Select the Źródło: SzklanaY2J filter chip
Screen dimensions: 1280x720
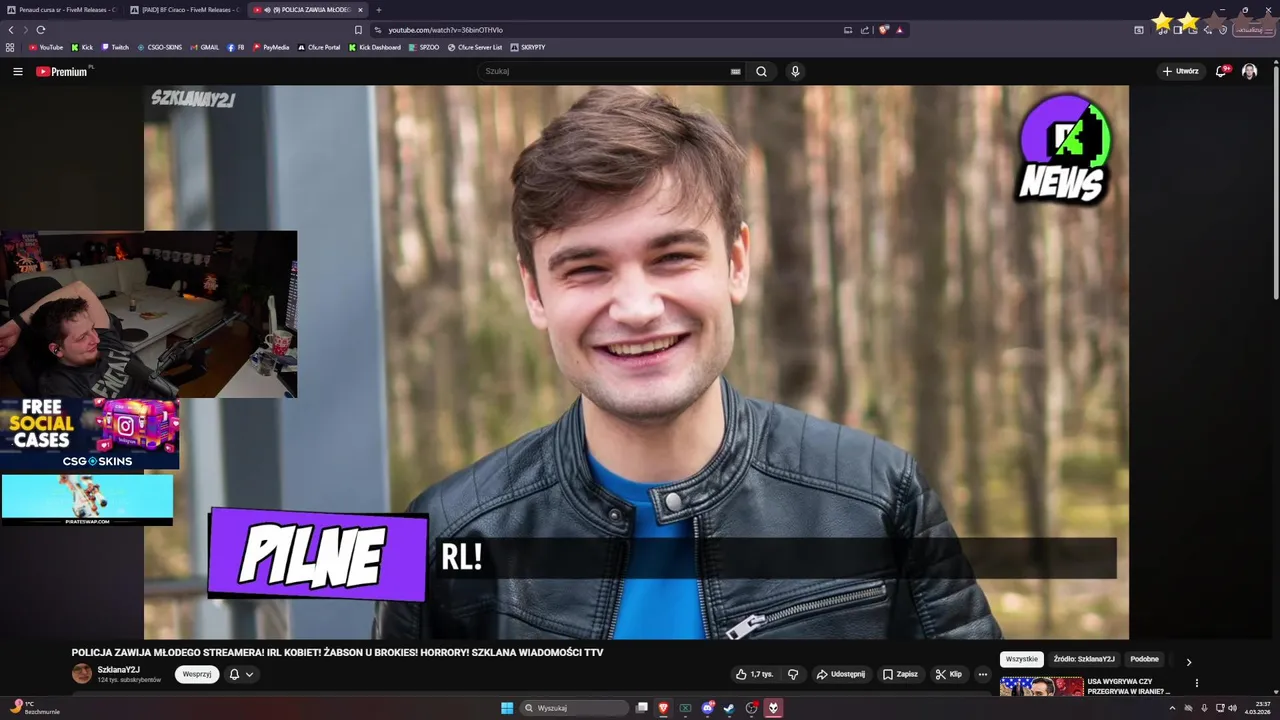[1083, 660]
